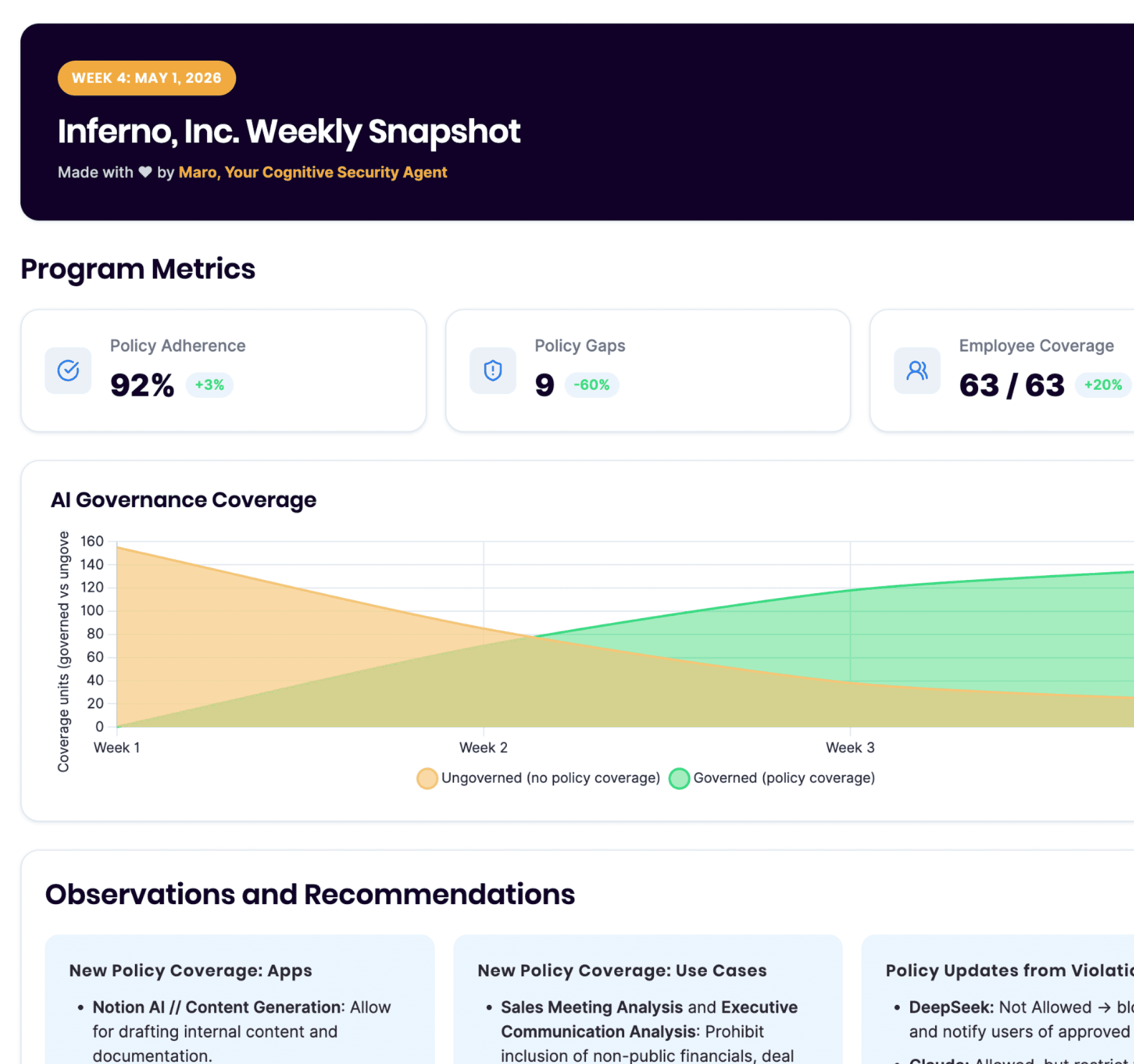Click the Ungoverned (no policy coverage) legend label
The image size is (1134, 1064).
pyautogui.click(x=550, y=778)
